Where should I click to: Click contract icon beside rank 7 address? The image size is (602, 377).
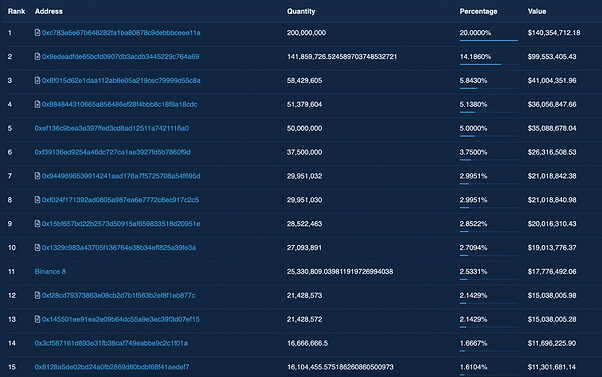37,176
